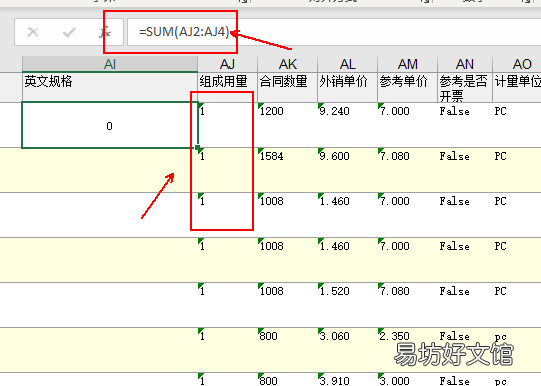Image resolution: width=541 pixels, height=386 pixels.
Task: Select the AN column header
Action: [x=465, y=64]
